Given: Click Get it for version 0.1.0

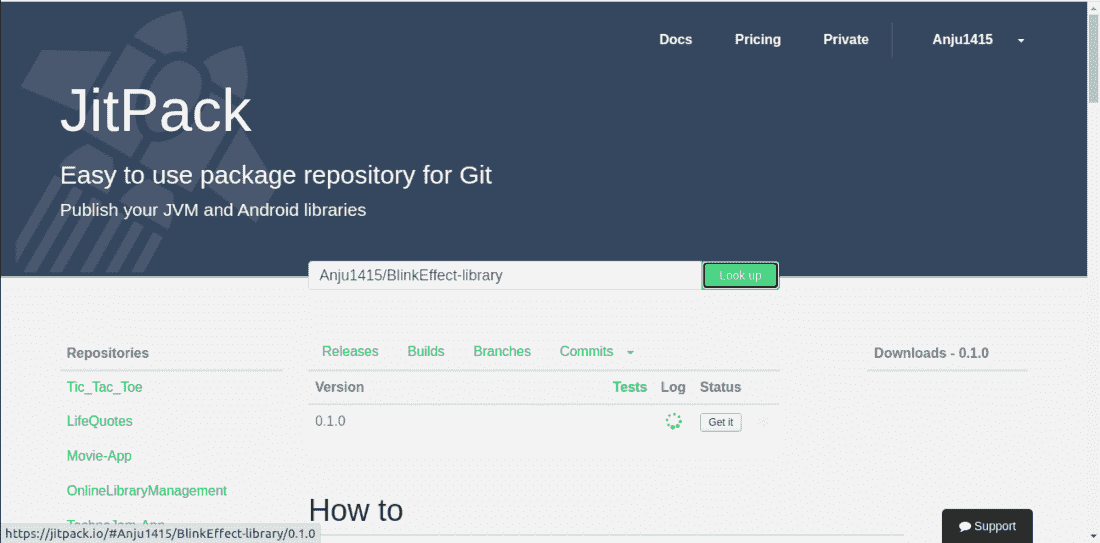Looking at the screenshot, I should (720, 422).
